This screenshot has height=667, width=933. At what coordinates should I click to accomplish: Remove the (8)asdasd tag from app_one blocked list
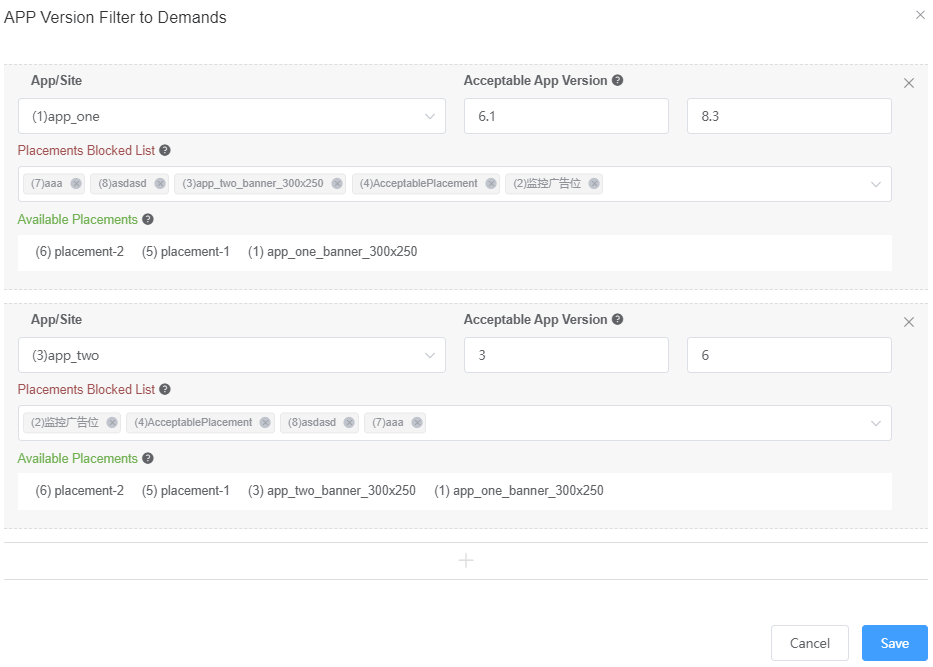pyautogui.click(x=160, y=183)
